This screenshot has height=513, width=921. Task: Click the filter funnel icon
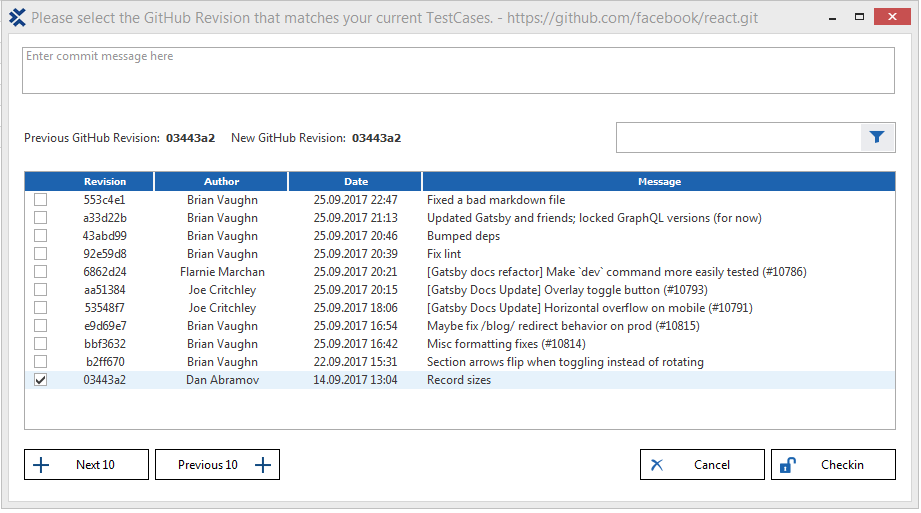click(877, 138)
